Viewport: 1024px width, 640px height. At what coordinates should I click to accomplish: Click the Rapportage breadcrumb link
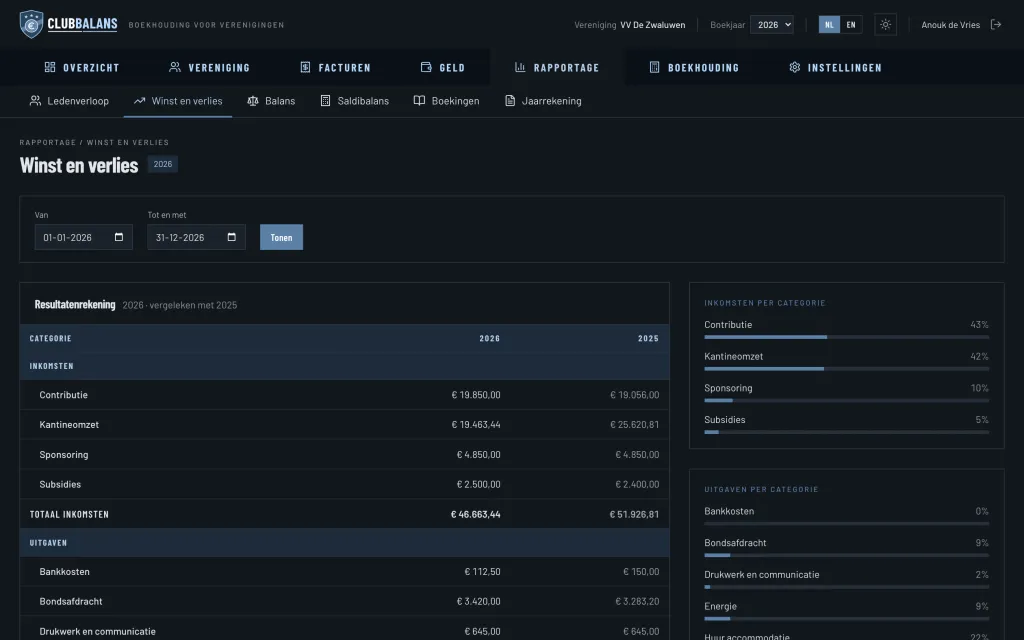48,142
